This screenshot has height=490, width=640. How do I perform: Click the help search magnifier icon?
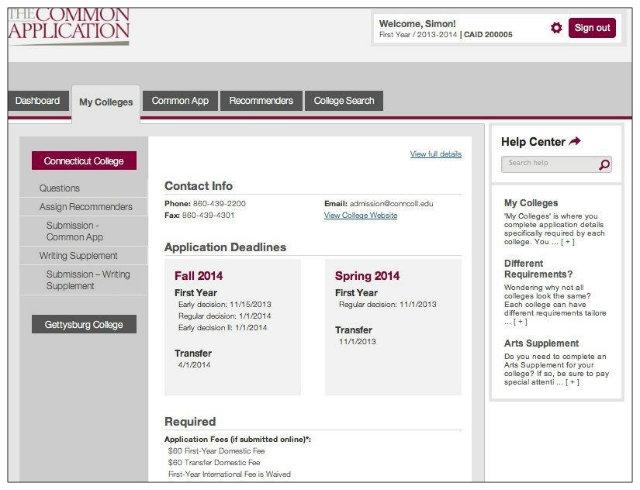point(604,165)
